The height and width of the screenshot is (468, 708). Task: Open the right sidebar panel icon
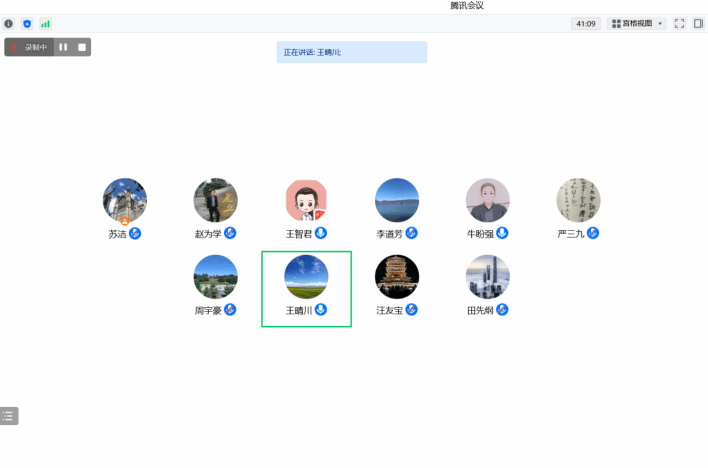(x=698, y=23)
